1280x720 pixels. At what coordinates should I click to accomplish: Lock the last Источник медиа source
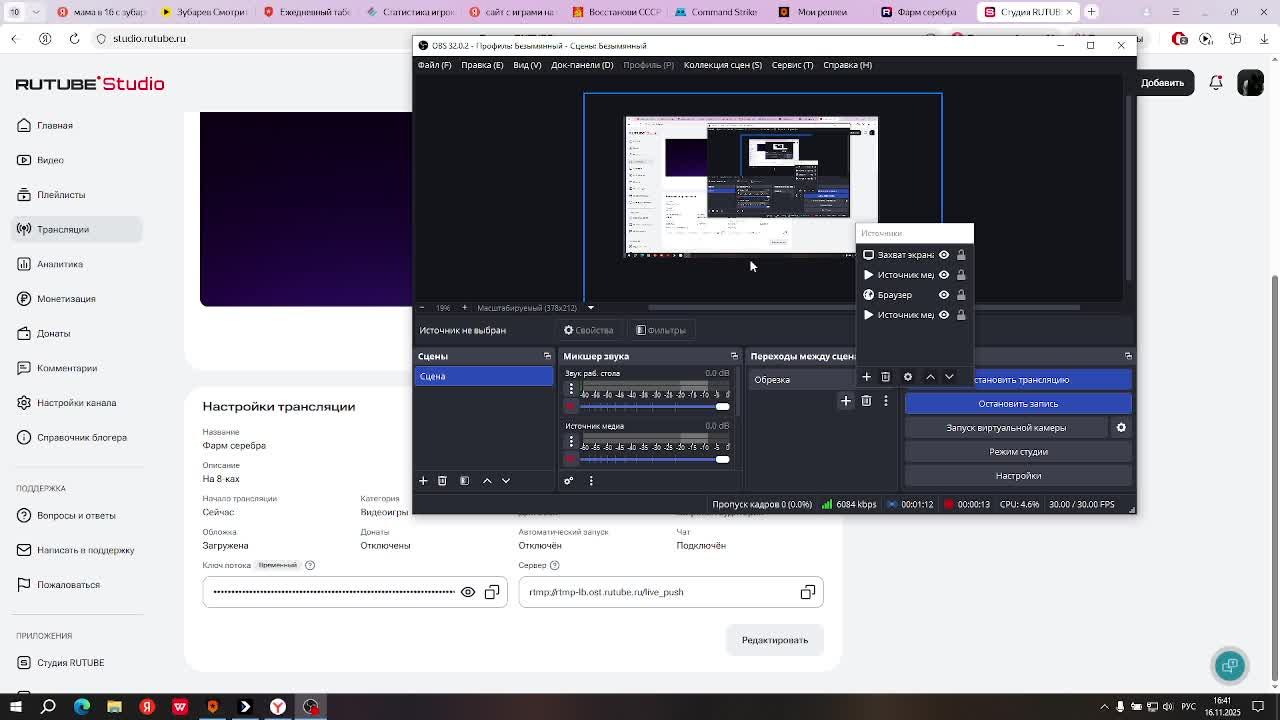tap(961, 315)
